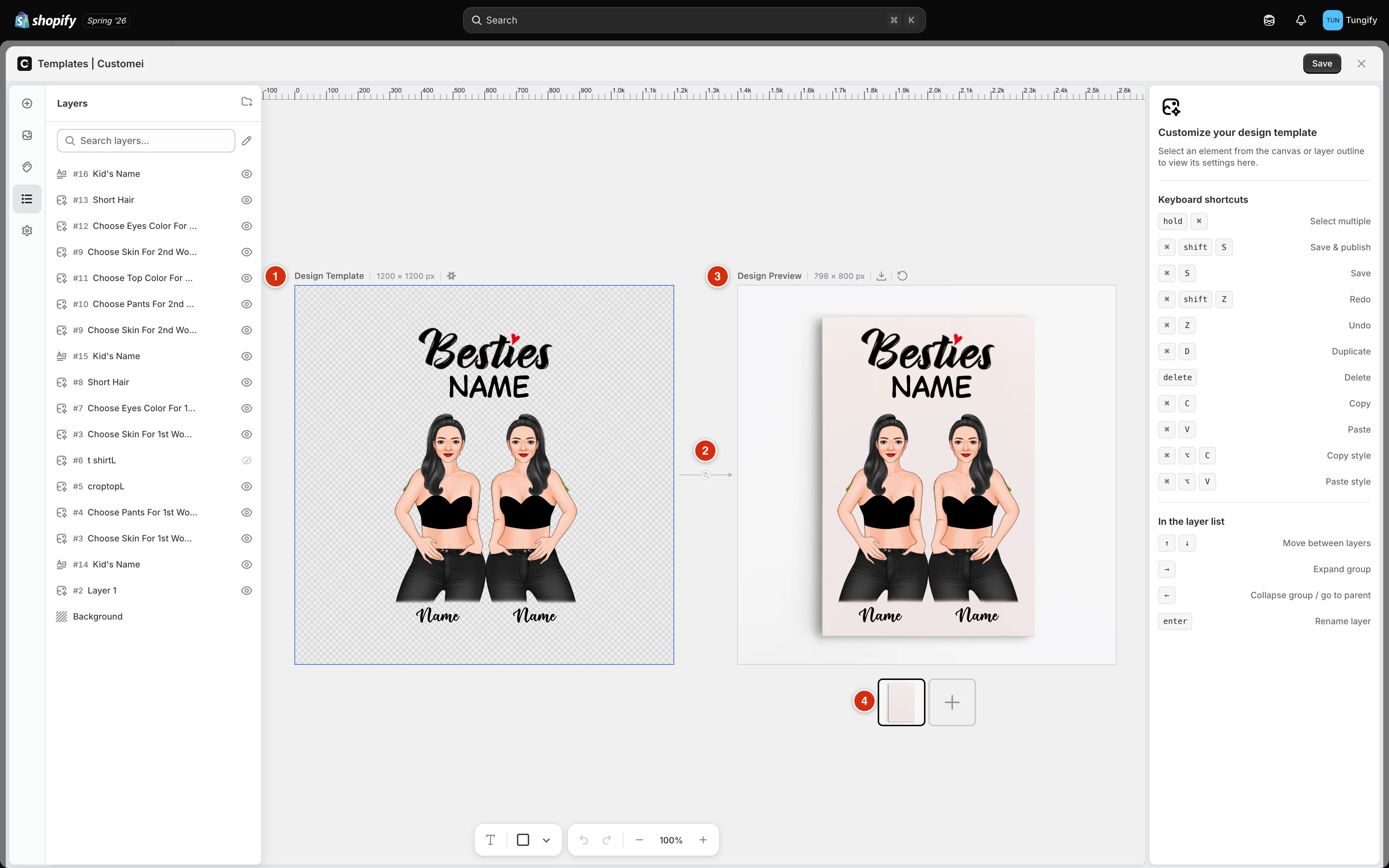Select #11 Choose Top Color For layer
This screenshot has height=868, width=1389.
coord(153,278)
